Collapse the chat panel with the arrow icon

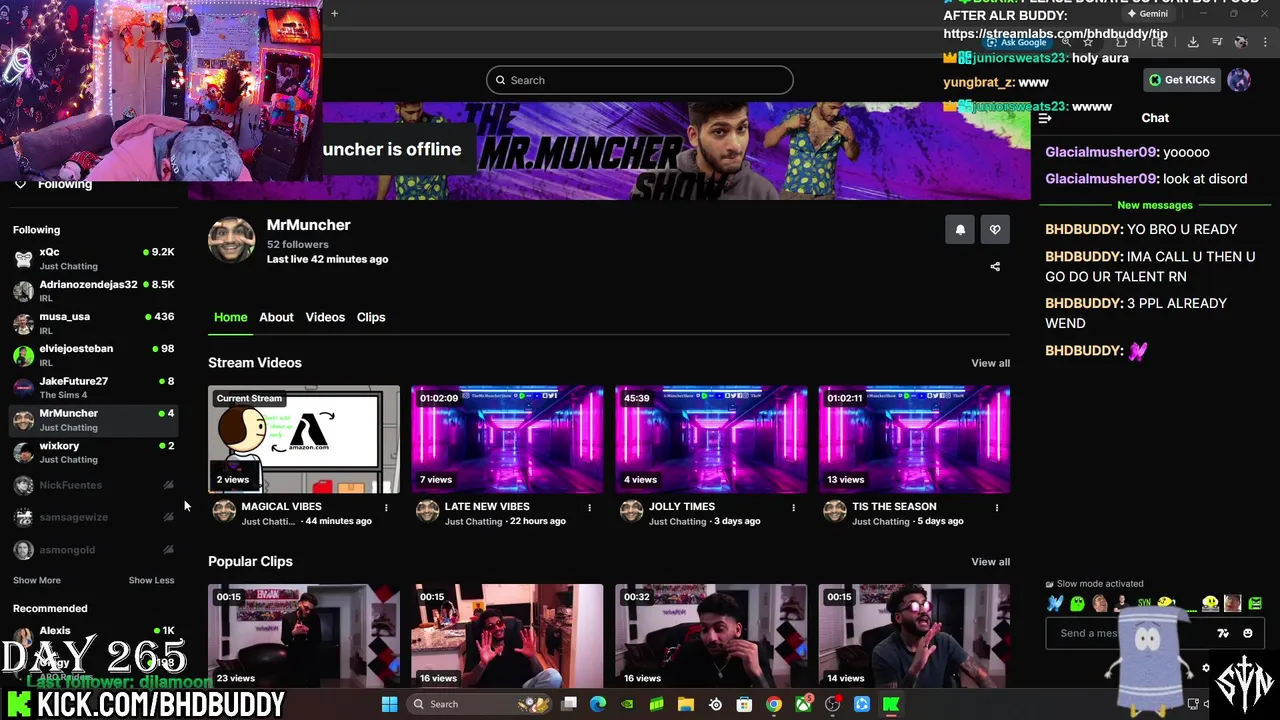pyautogui.click(x=1045, y=118)
